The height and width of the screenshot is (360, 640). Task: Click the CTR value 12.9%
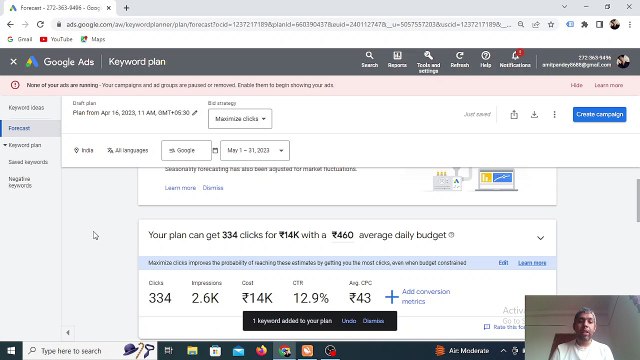[311, 298]
